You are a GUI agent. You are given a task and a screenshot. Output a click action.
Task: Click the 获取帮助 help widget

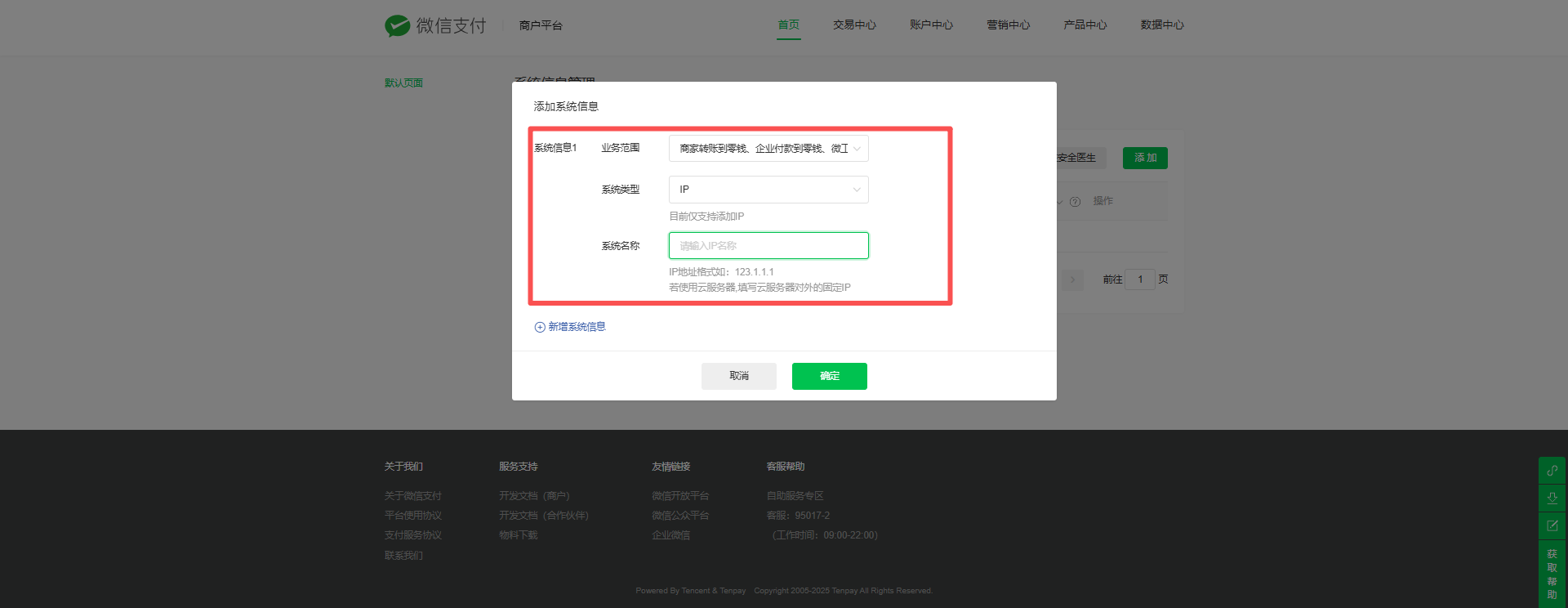[1552, 574]
